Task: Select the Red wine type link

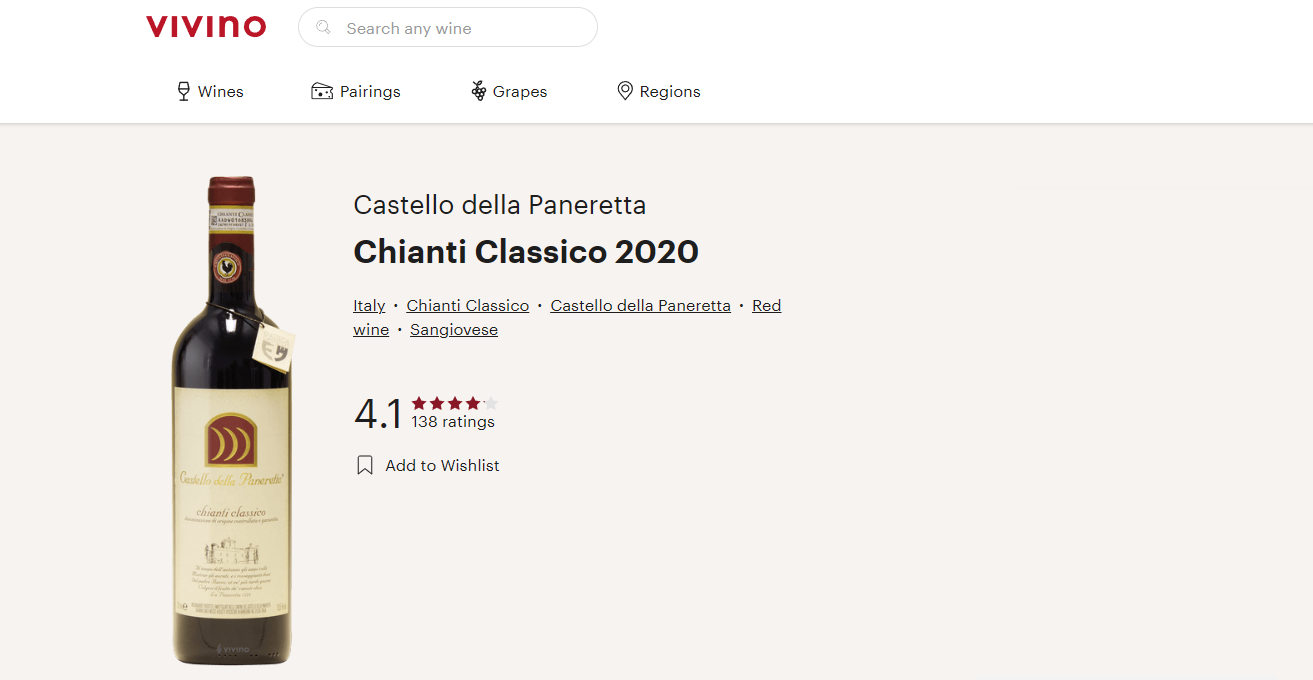Action: [x=766, y=306]
